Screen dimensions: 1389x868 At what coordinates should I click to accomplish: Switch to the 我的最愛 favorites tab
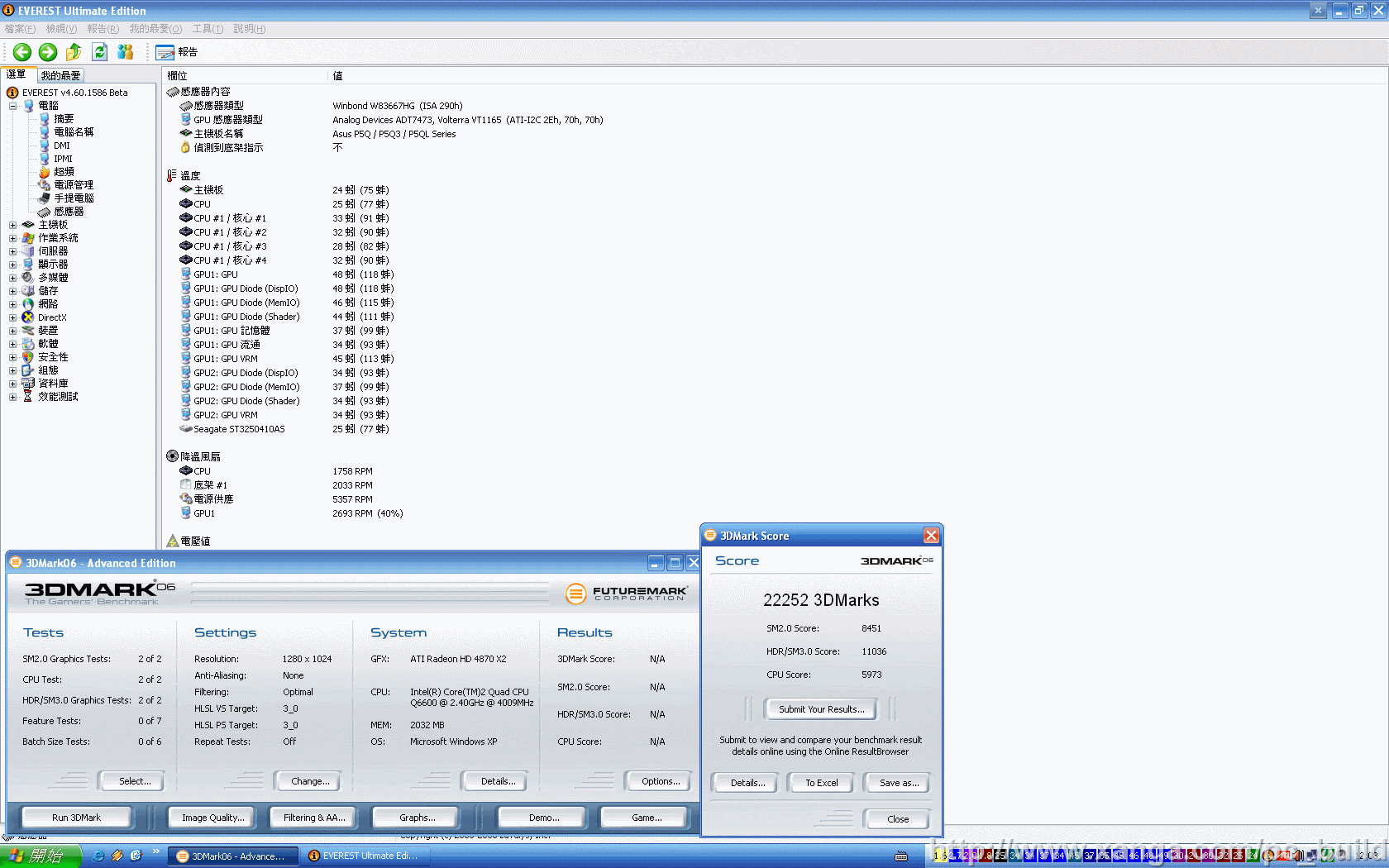pyautogui.click(x=60, y=75)
